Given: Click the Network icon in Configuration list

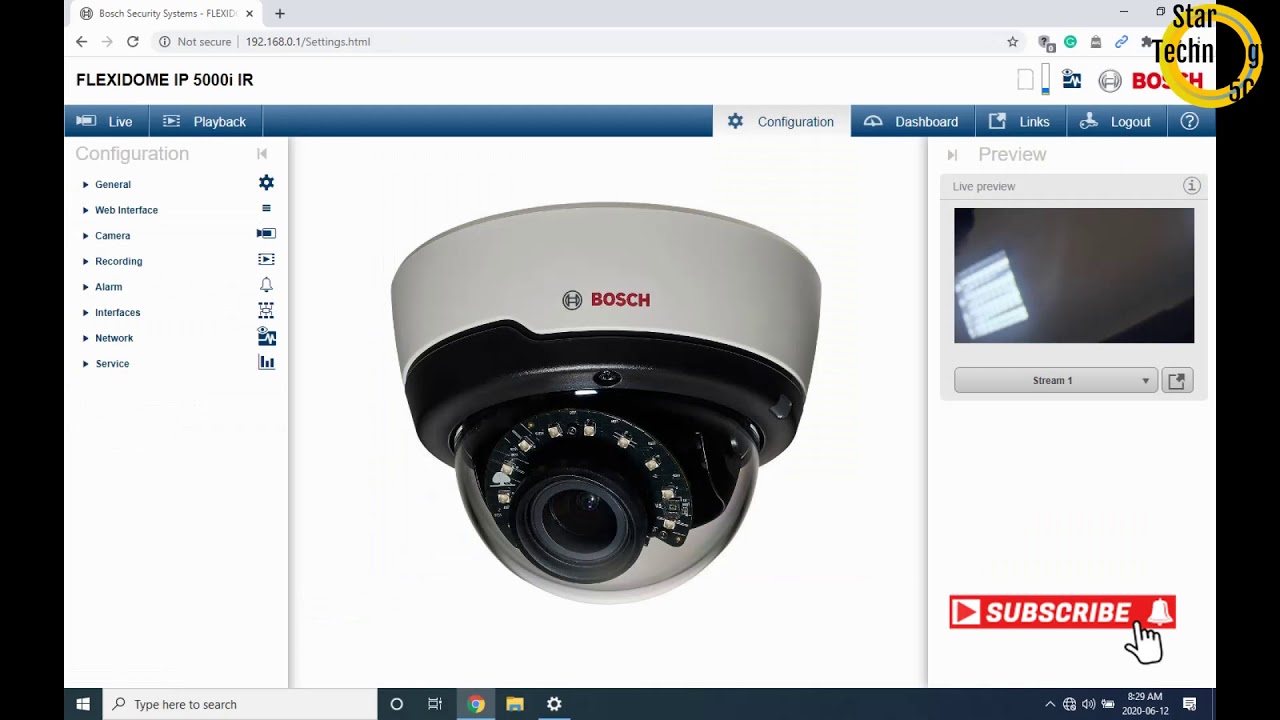Looking at the screenshot, I should tap(266, 337).
